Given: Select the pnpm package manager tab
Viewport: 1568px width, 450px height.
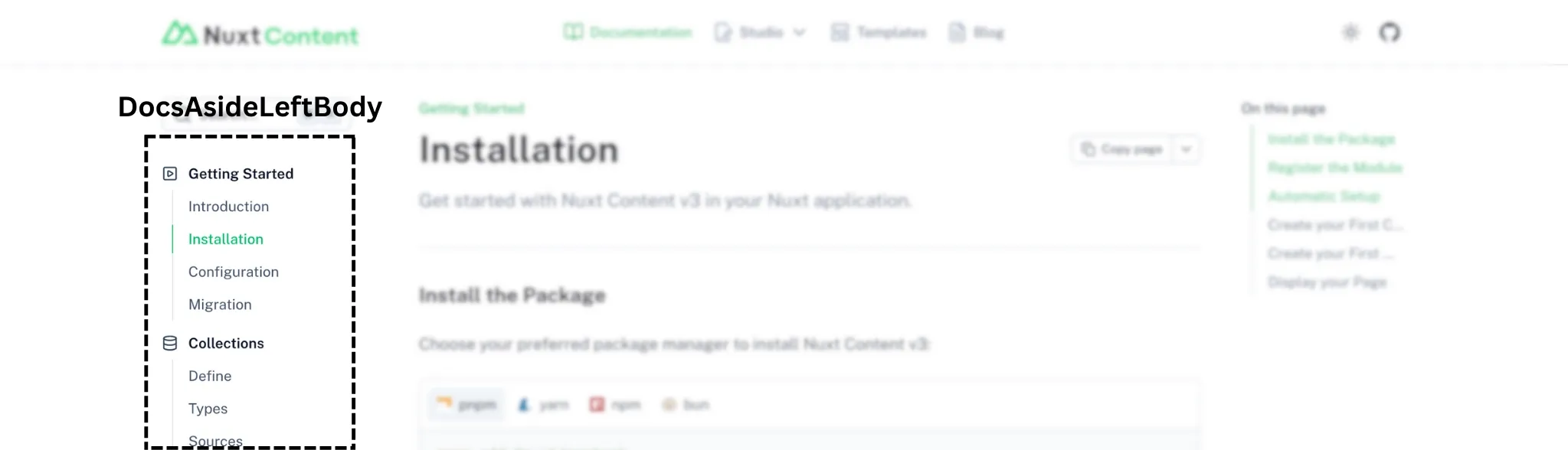Looking at the screenshot, I should pyautogui.click(x=466, y=404).
